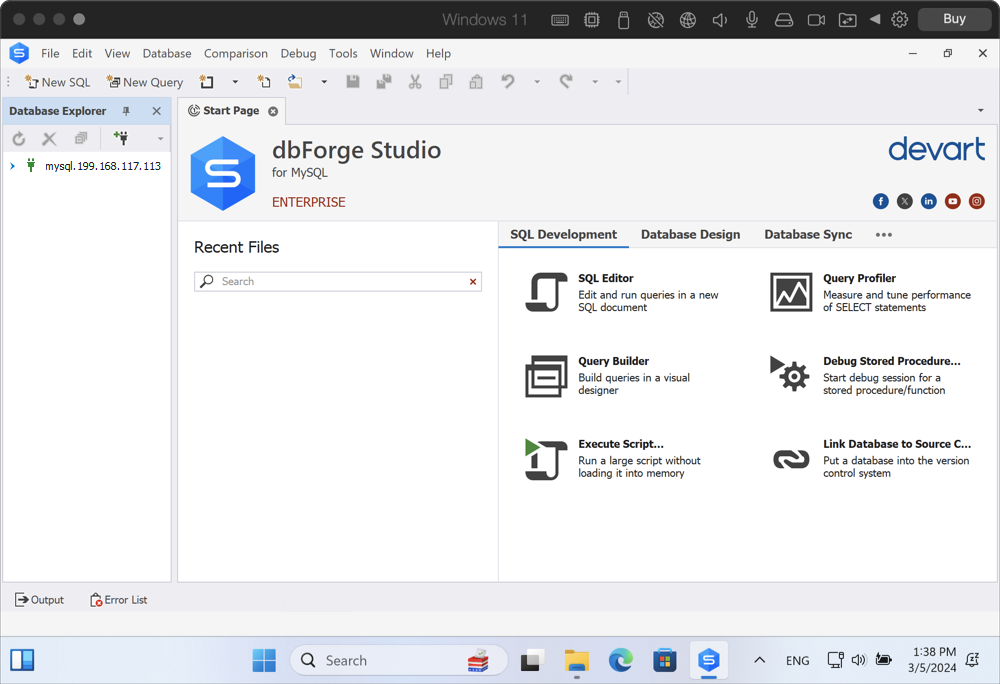Click the New SQL toolbar button
1000x684 pixels.
tap(57, 82)
